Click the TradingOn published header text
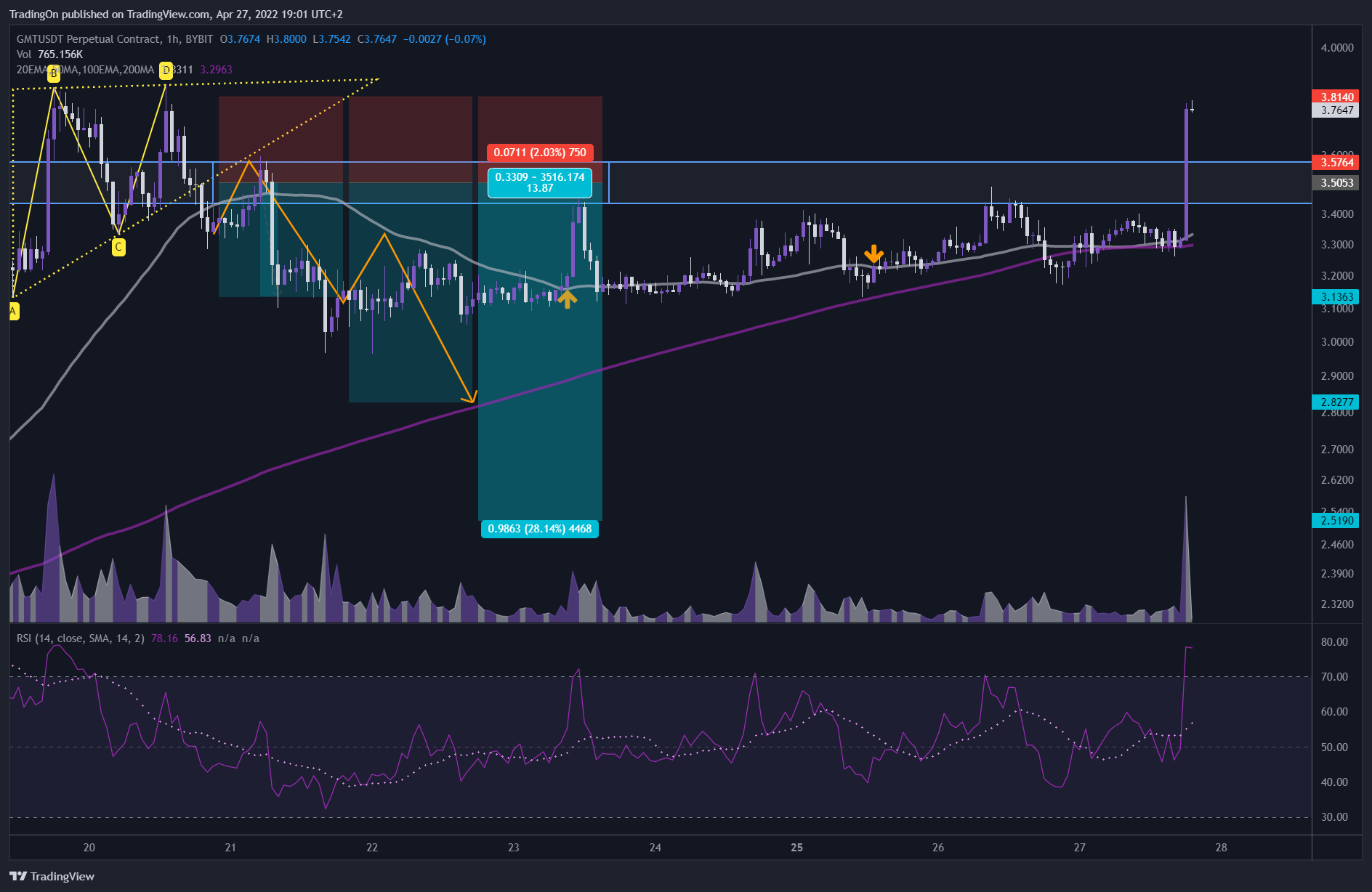 tap(176, 14)
